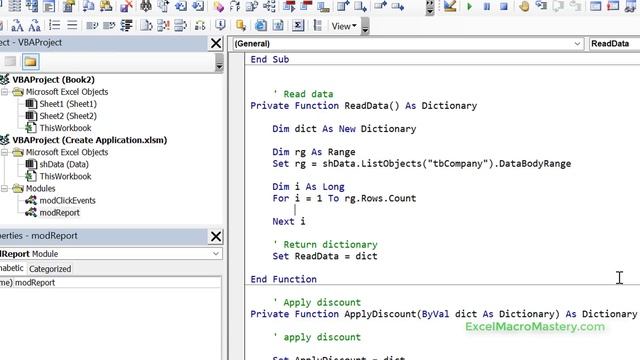
Task: Click the Step Out debug icon
Action: (576, 6)
